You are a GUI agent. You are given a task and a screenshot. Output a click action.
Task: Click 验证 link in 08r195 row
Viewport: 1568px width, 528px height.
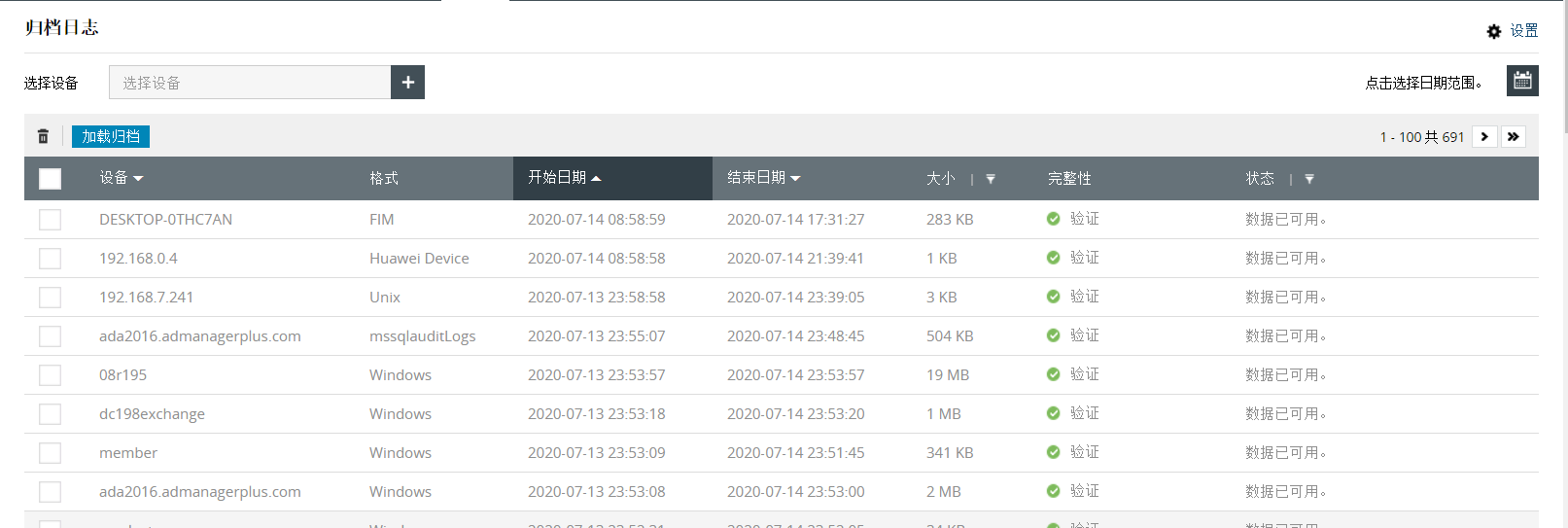(1085, 374)
